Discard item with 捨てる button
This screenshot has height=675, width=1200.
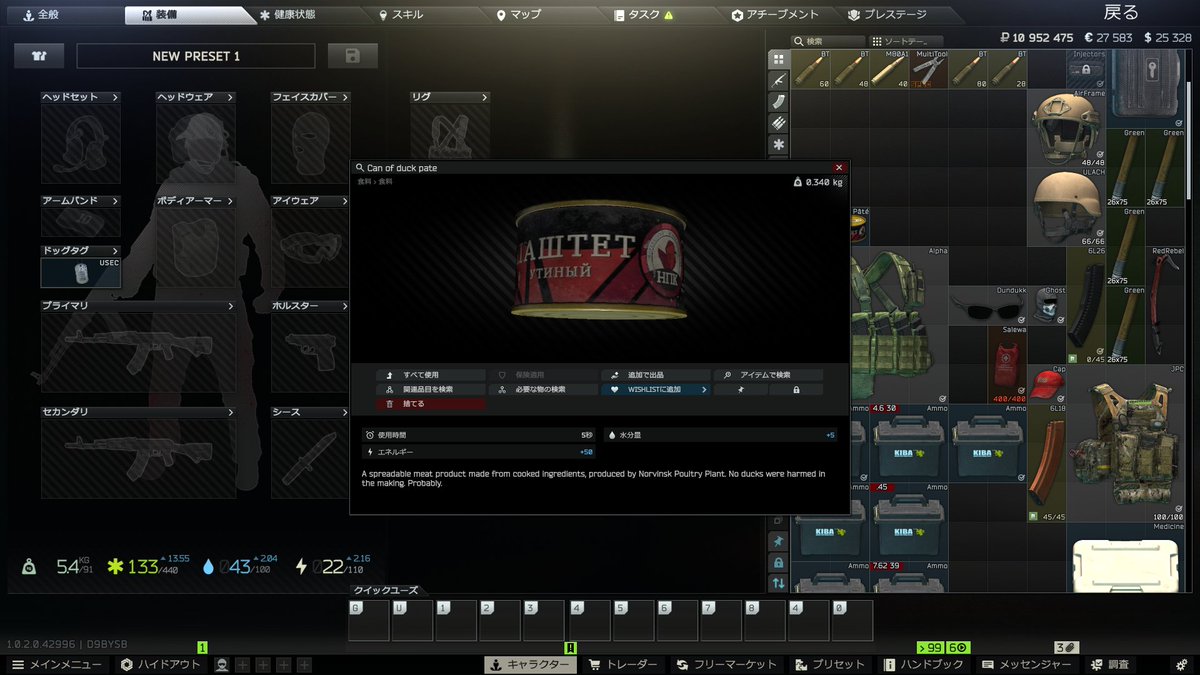pos(431,404)
